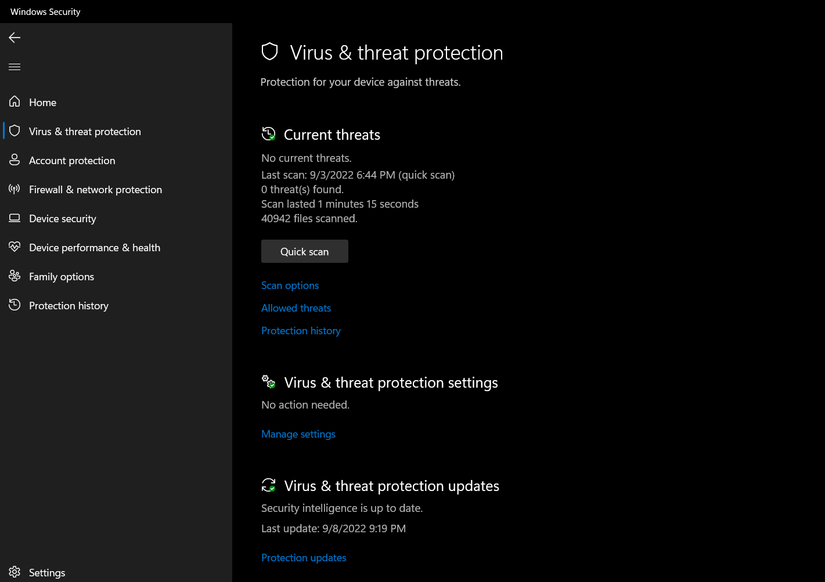Open the hamburger navigation menu

[x=14, y=67]
